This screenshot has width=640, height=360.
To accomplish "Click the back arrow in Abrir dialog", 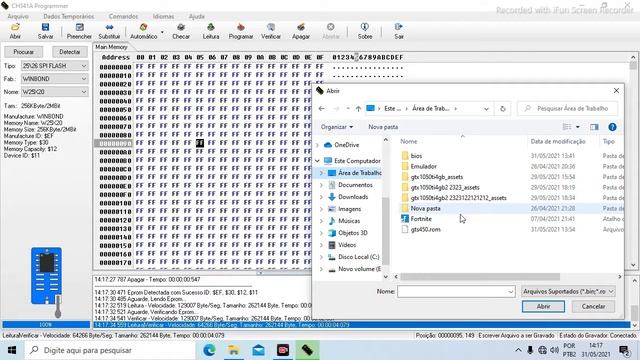I will pos(322,109).
